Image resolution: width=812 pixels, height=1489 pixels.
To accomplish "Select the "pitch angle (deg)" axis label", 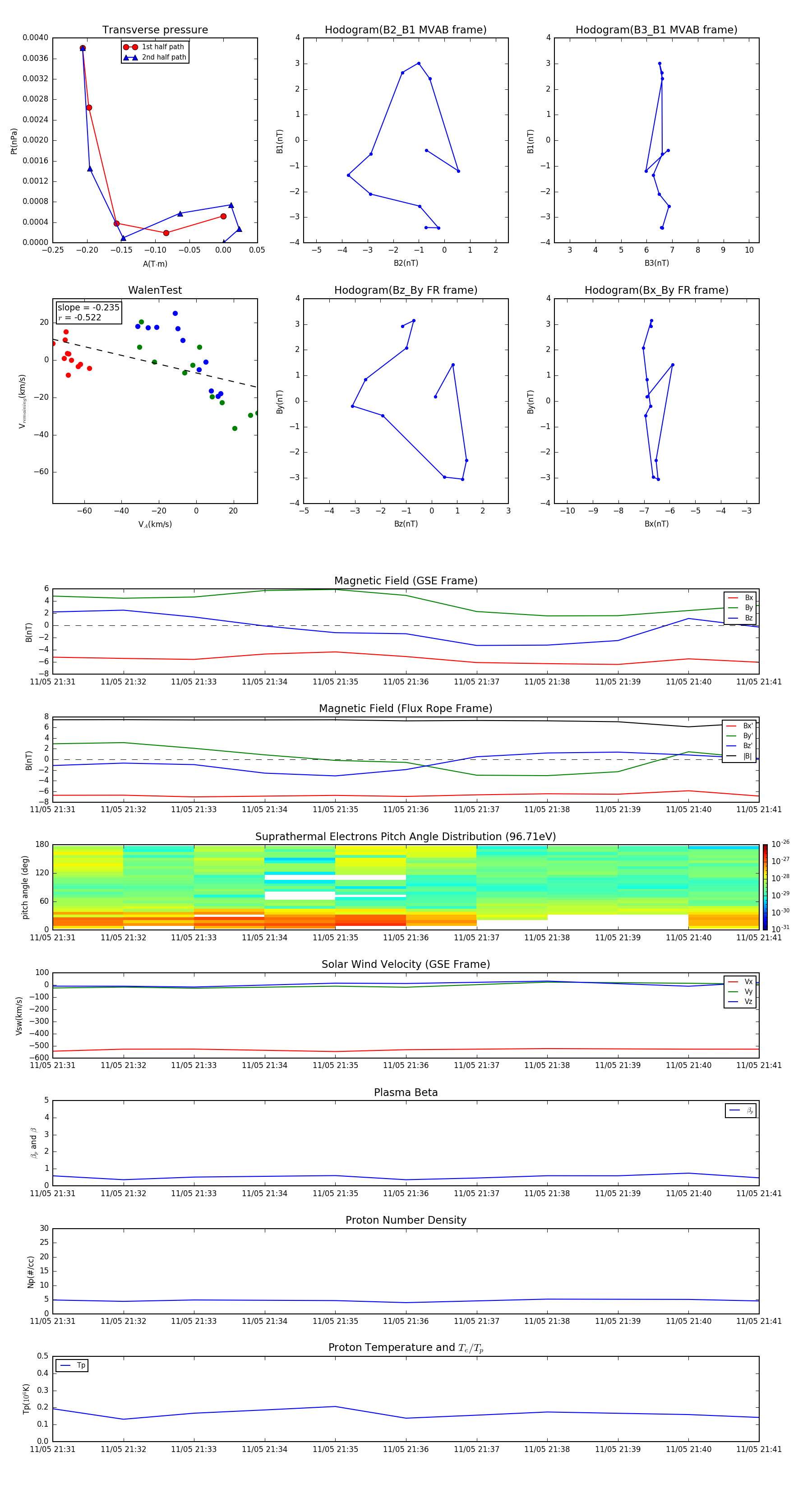I will click(25, 887).
